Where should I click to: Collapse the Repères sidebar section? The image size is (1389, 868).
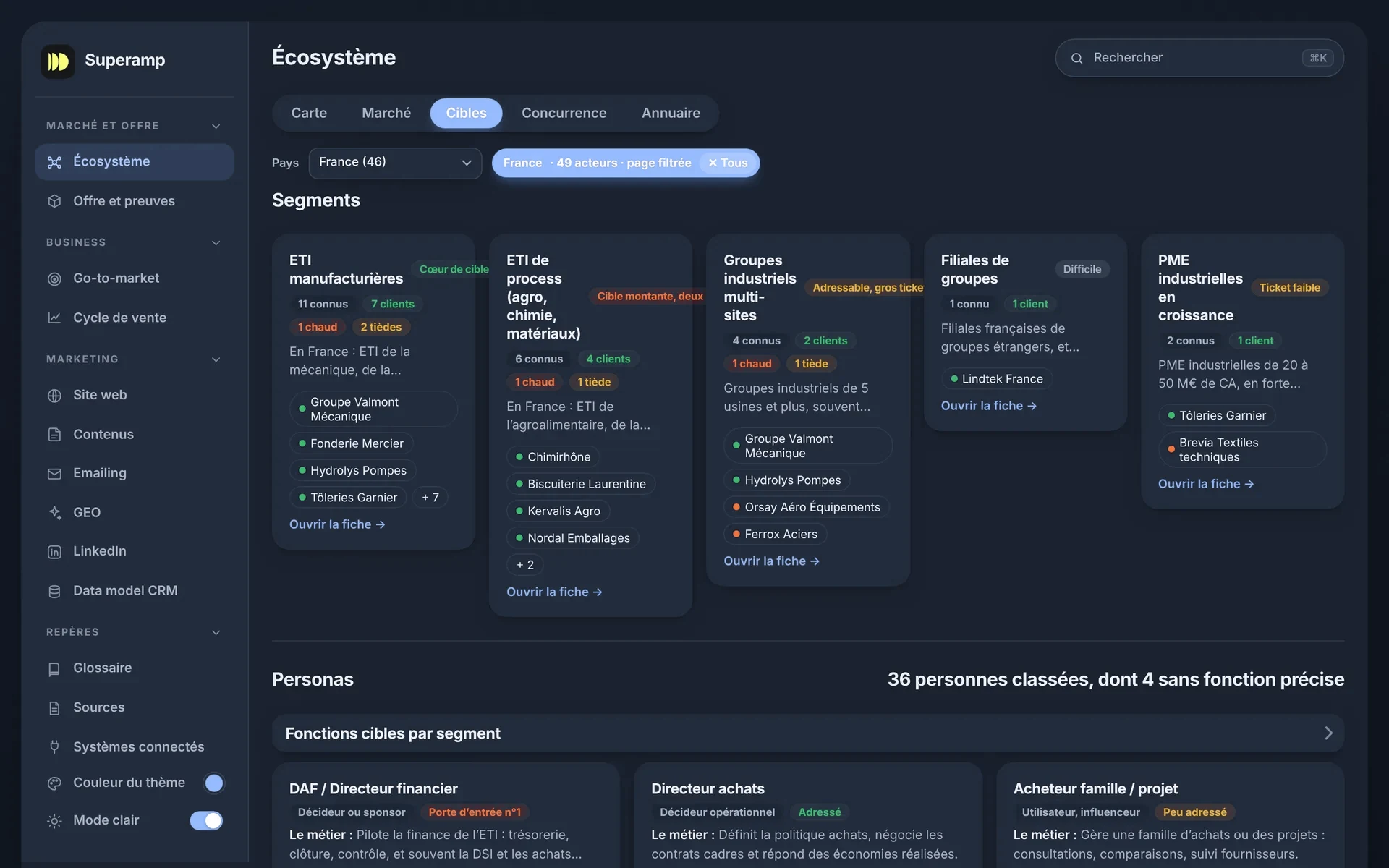click(x=216, y=632)
